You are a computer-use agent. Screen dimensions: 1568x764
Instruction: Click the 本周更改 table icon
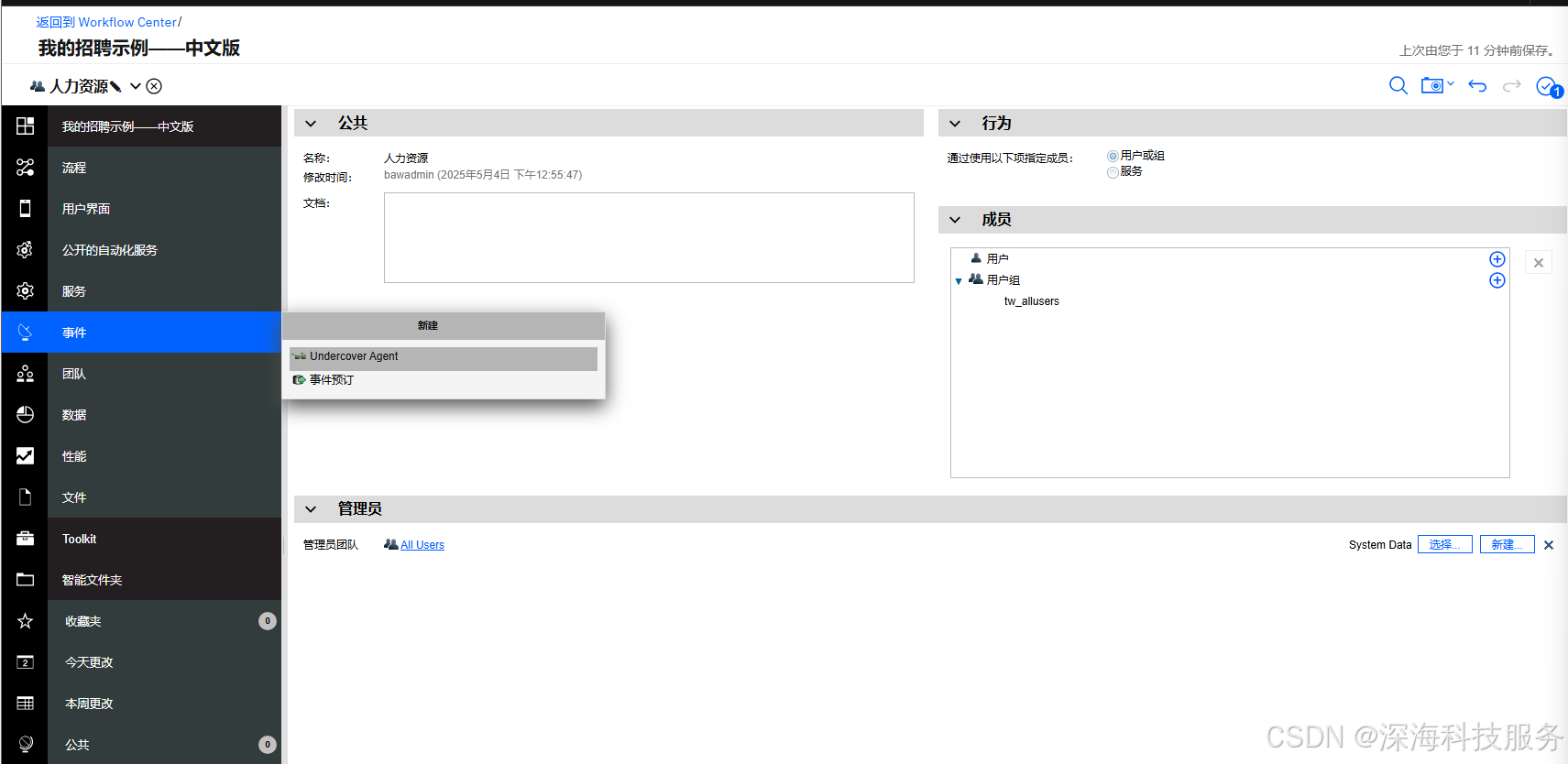tap(25, 704)
